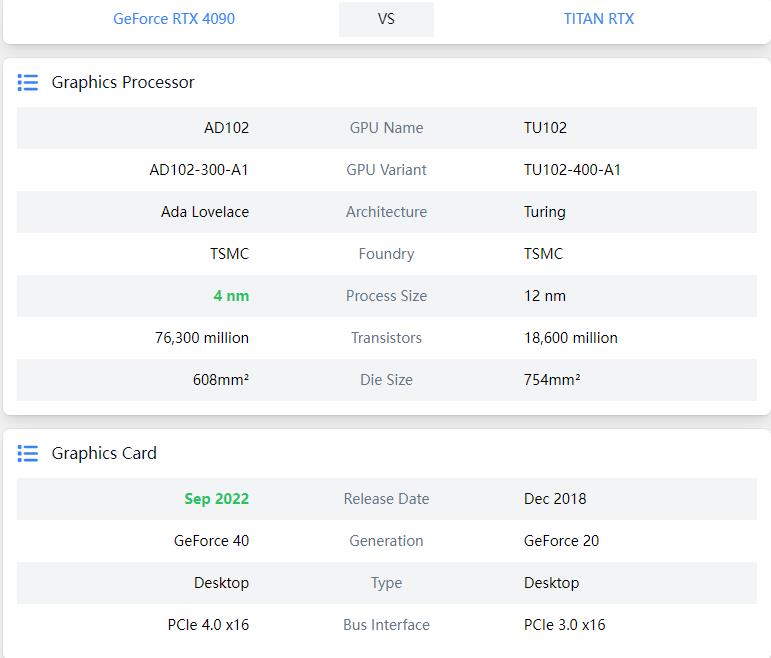The width and height of the screenshot is (771, 658).
Task: Click the GeForce 40 generation value
Action: pyautogui.click(x=211, y=541)
